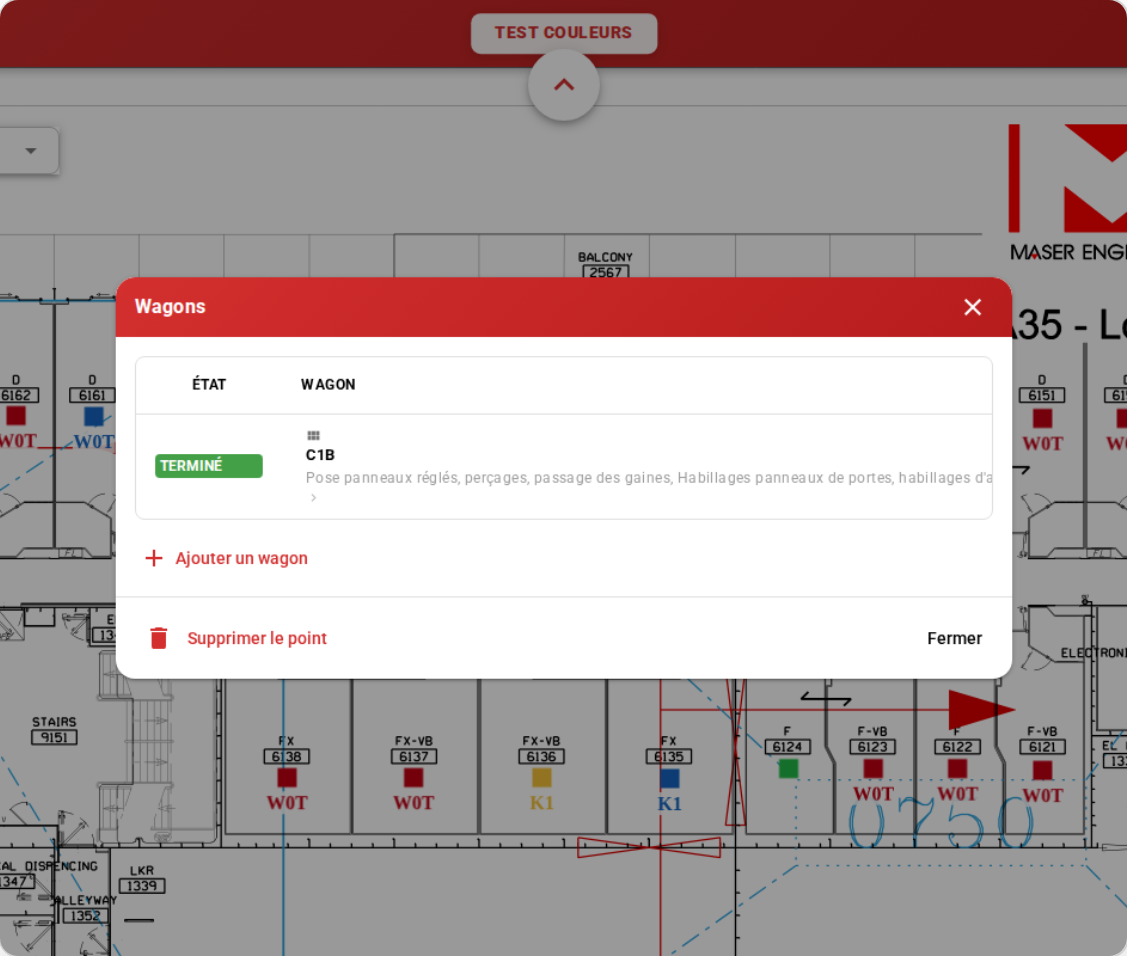Click the red marker under room 6151
1127x956 pixels.
1042,418
